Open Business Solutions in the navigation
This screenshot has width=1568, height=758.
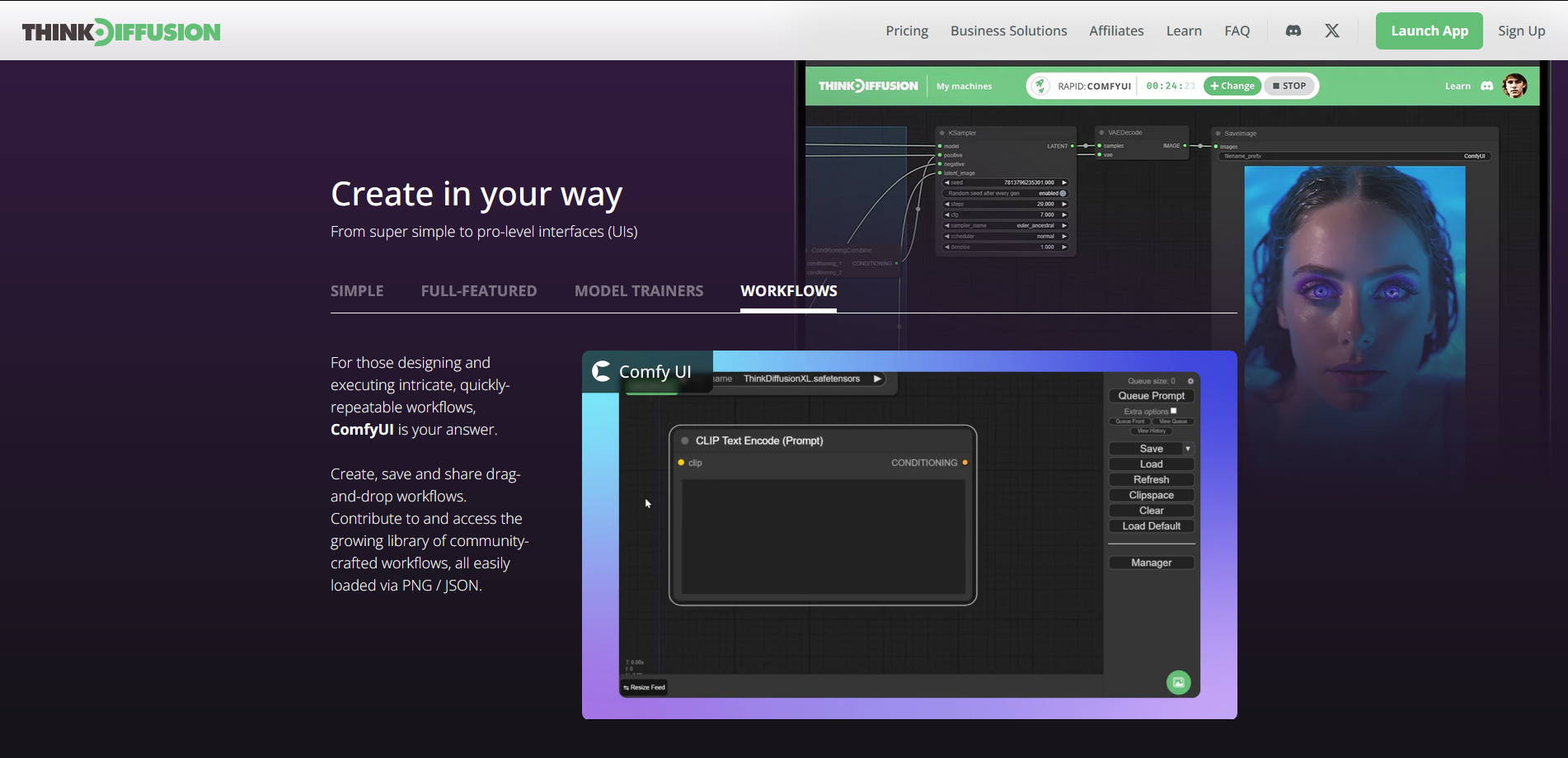[1008, 31]
